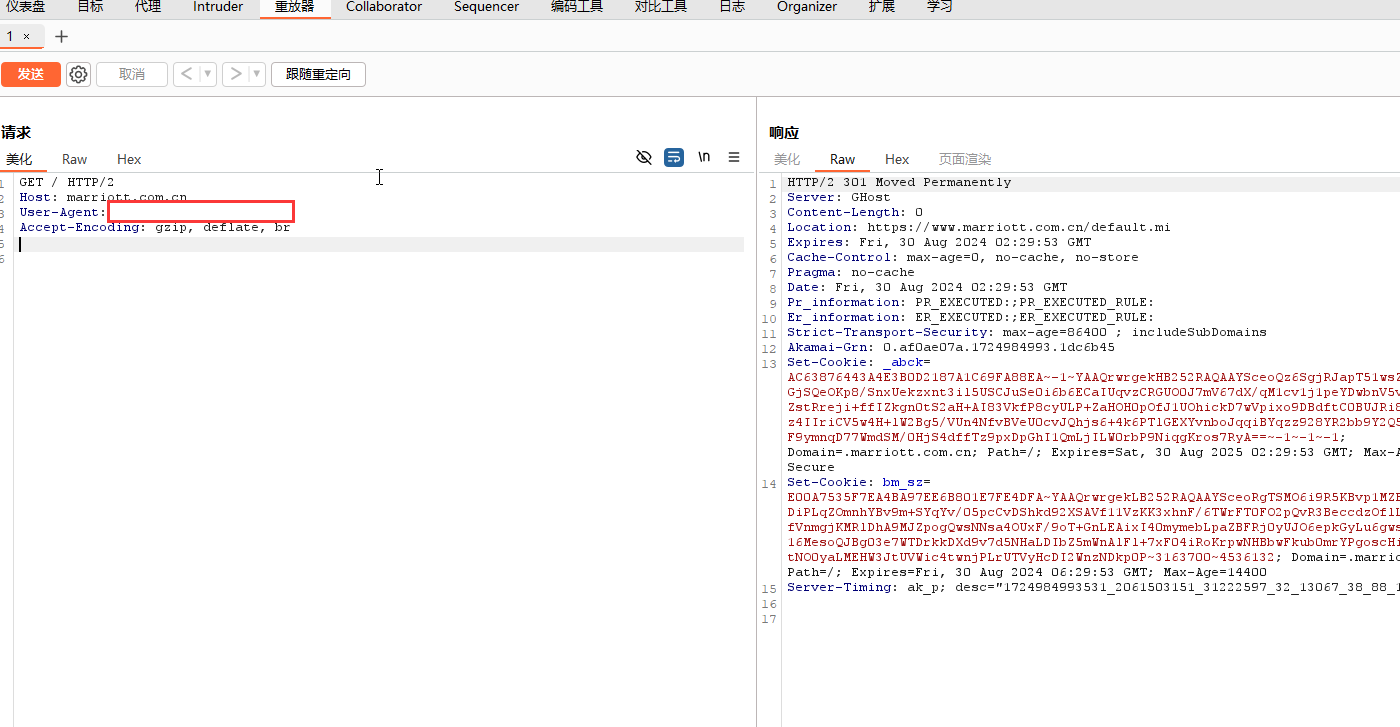Click the Set-Cookie: _abck header

point(859,362)
